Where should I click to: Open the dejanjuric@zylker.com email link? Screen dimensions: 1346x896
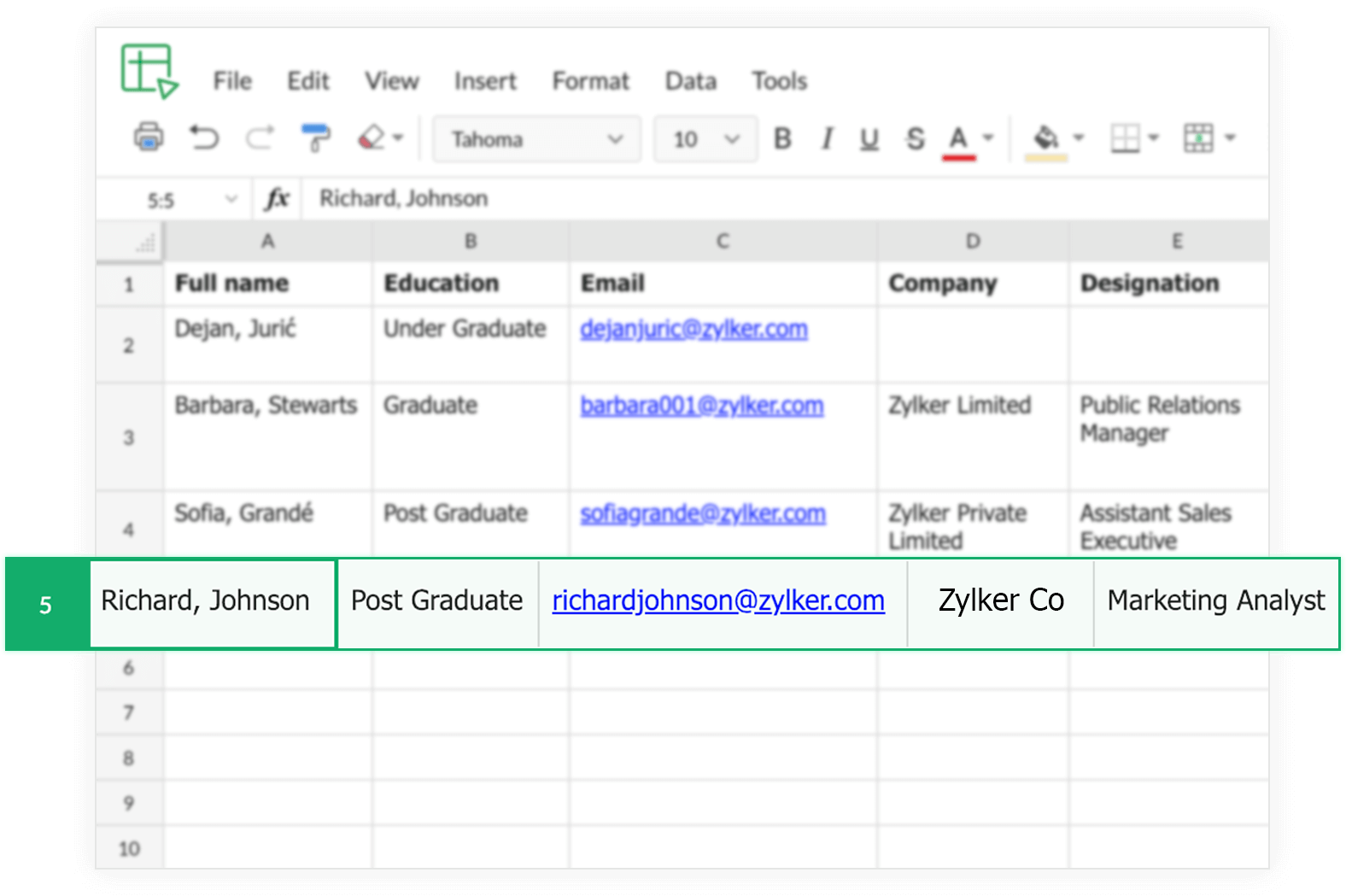point(693,329)
